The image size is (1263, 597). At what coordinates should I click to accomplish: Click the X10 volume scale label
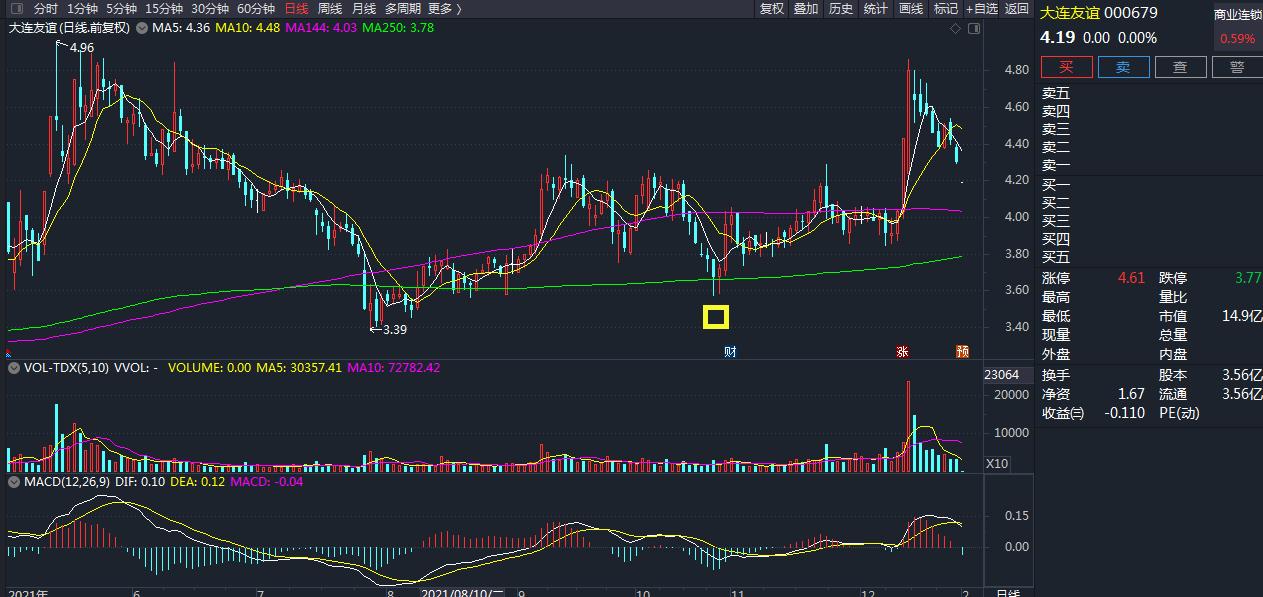pos(997,463)
